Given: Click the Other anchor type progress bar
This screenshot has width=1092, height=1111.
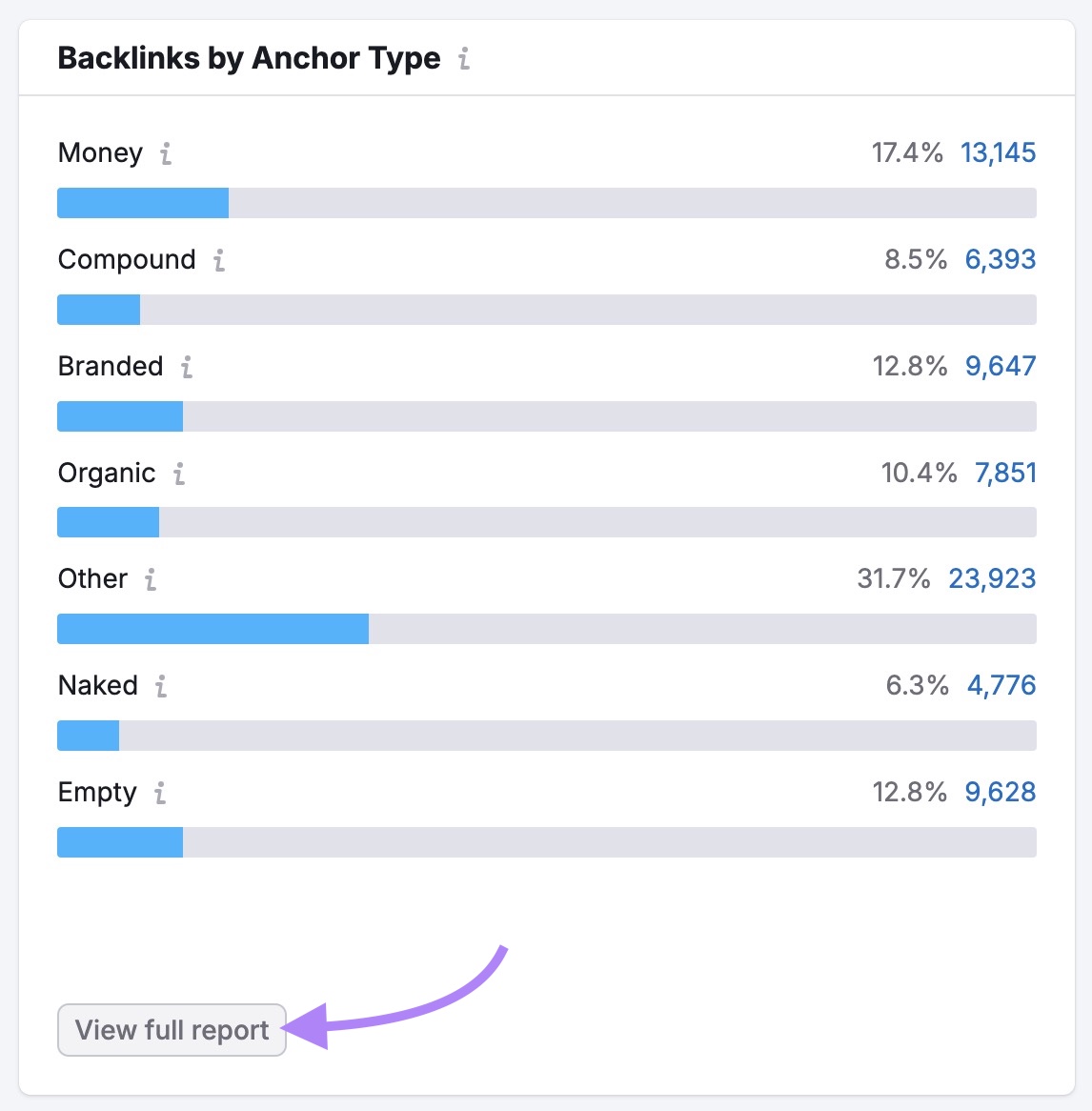Looking at the screenshot, I should pos(546,629).
